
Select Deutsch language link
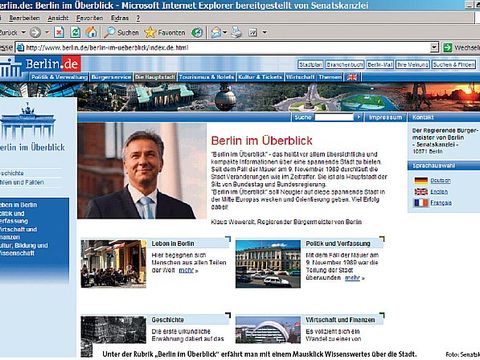[x=440, y=180]
